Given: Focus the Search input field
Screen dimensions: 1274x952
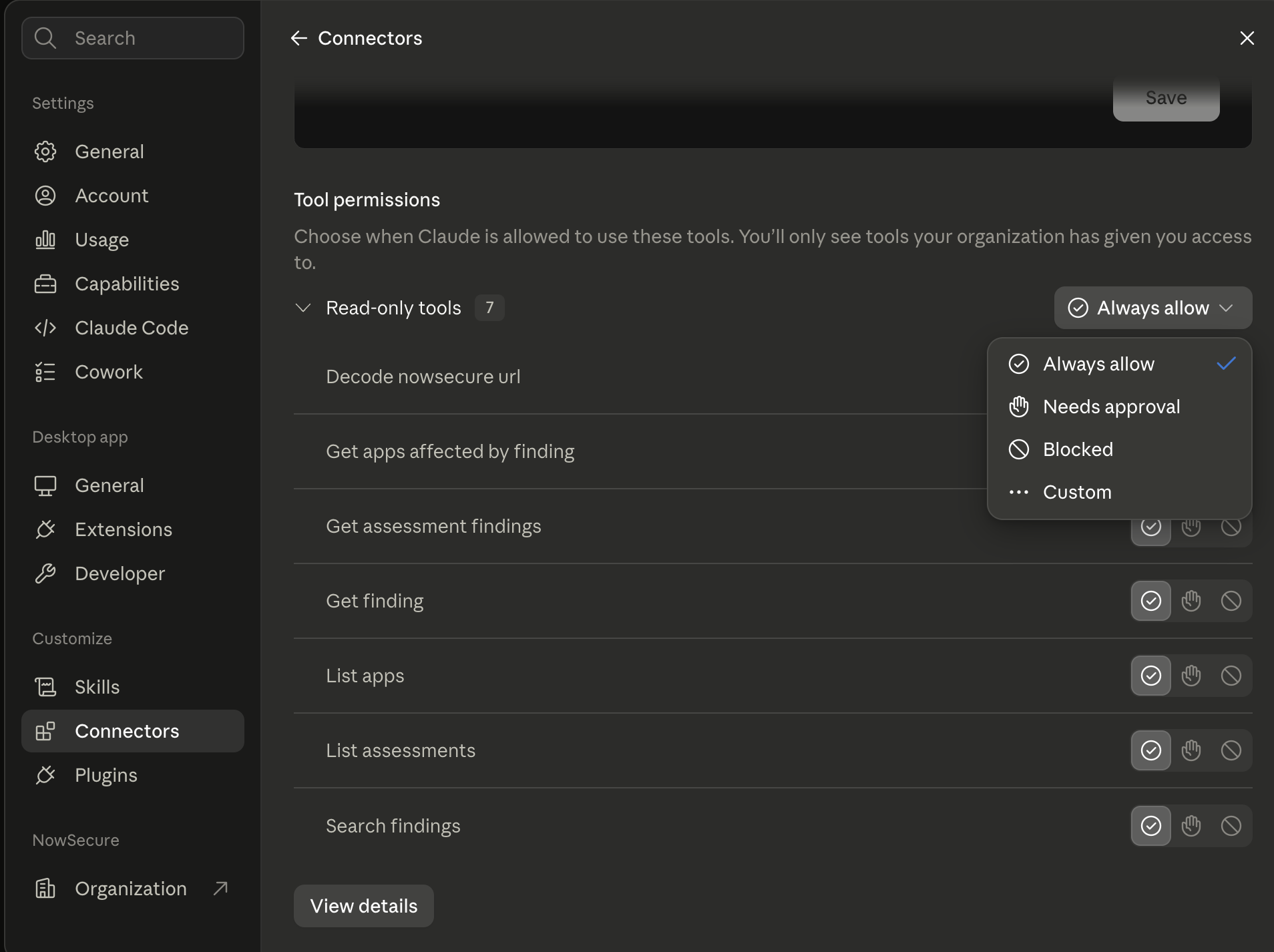Looking at the screenshot, I should pos(132,38).
